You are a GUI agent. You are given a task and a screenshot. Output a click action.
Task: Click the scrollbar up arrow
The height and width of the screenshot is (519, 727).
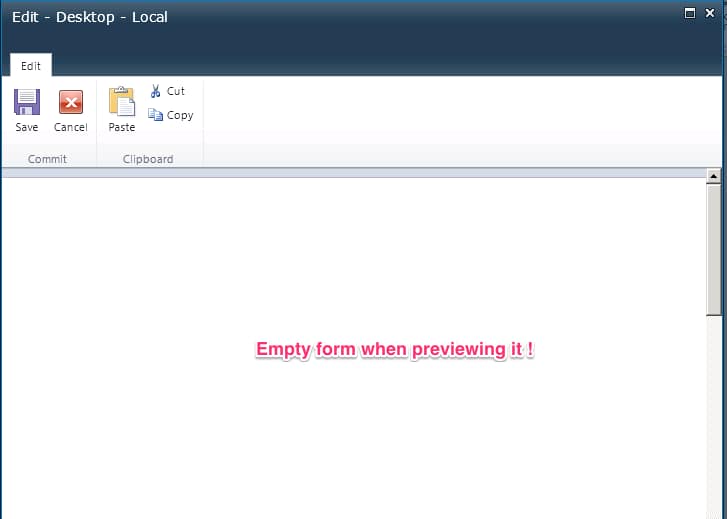pyautogui.click(x=714, y=177)
